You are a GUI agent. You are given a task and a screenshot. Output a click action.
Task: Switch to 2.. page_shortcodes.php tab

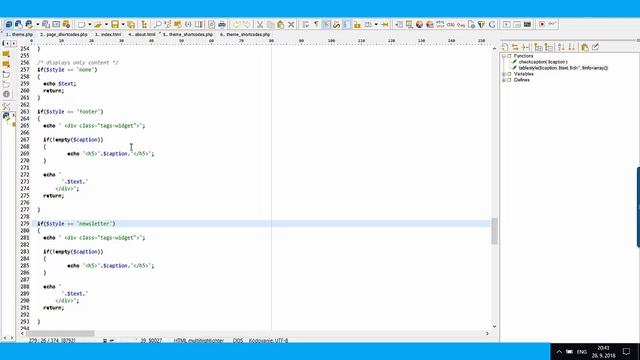[64, 35]
